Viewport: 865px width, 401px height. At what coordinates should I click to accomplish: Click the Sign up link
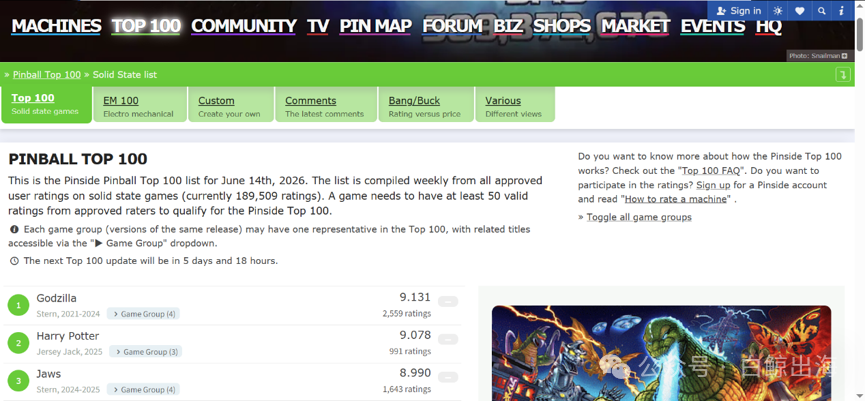[x=711, y=185]
